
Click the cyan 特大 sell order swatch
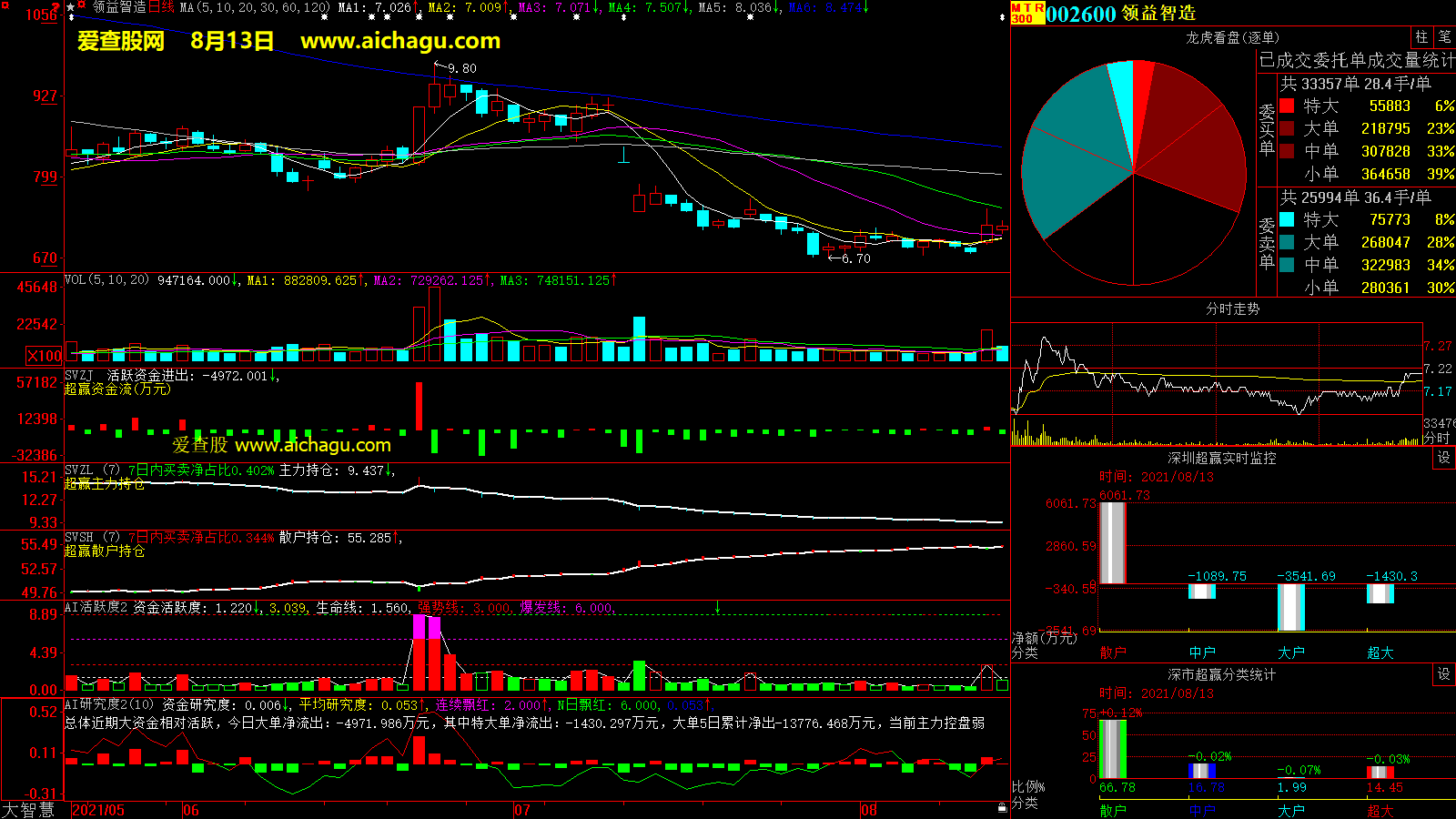(x=1287, y=219)
